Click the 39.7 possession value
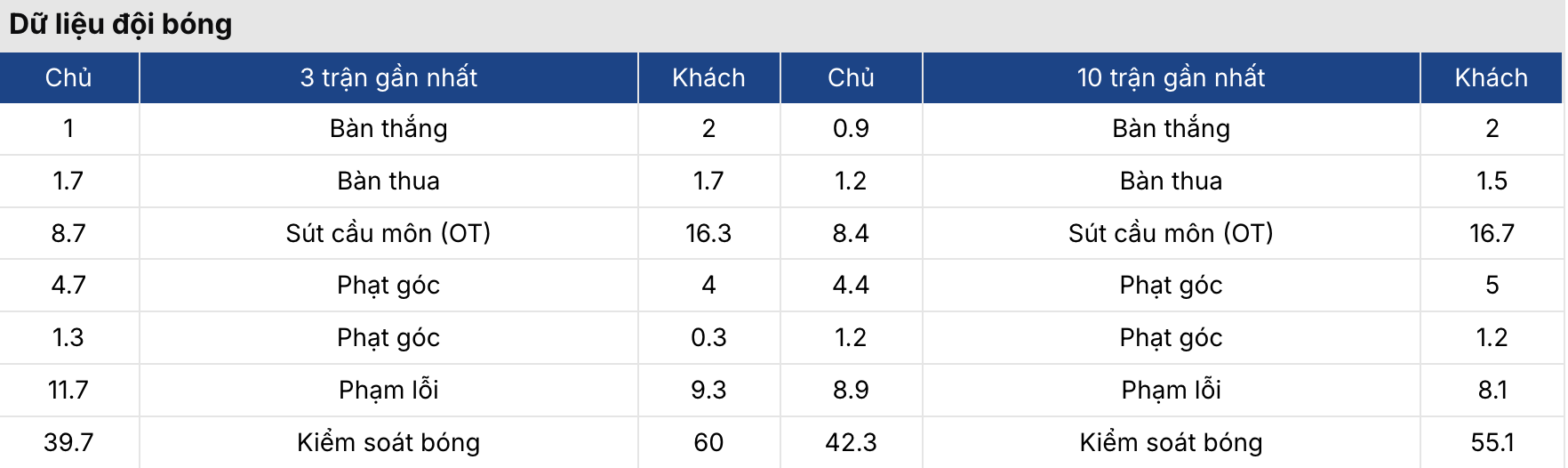 68,442
